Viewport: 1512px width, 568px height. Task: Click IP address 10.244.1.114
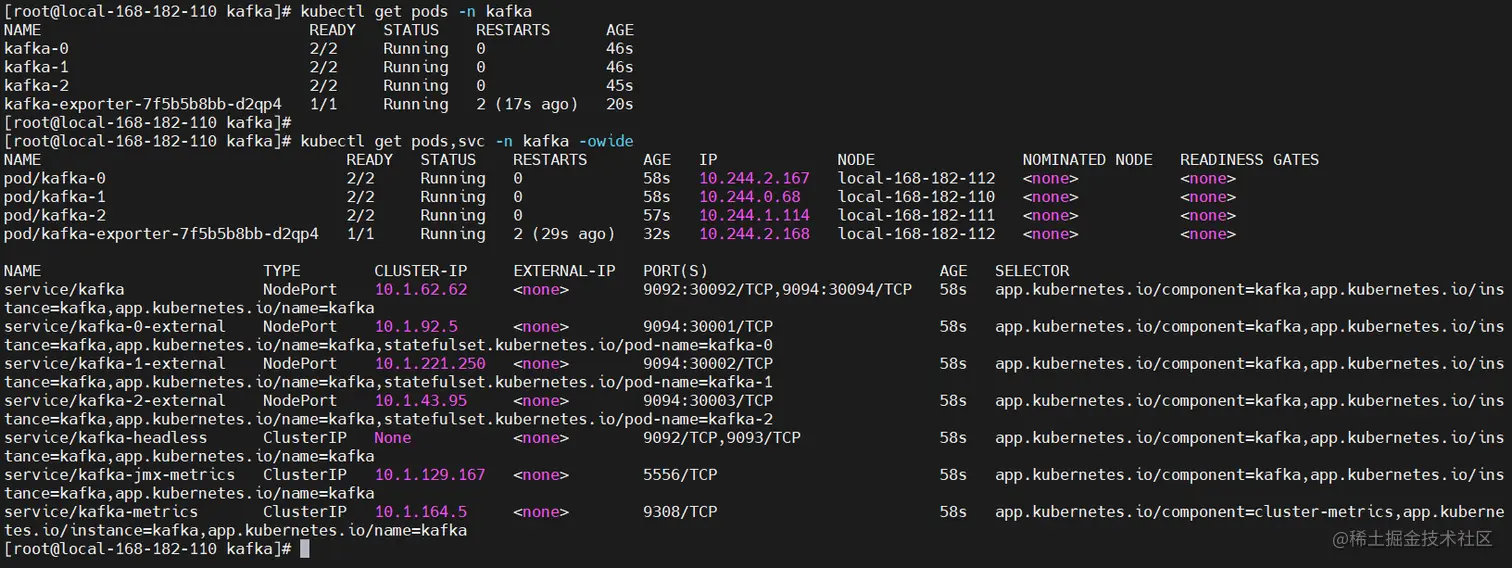[754, 215]
